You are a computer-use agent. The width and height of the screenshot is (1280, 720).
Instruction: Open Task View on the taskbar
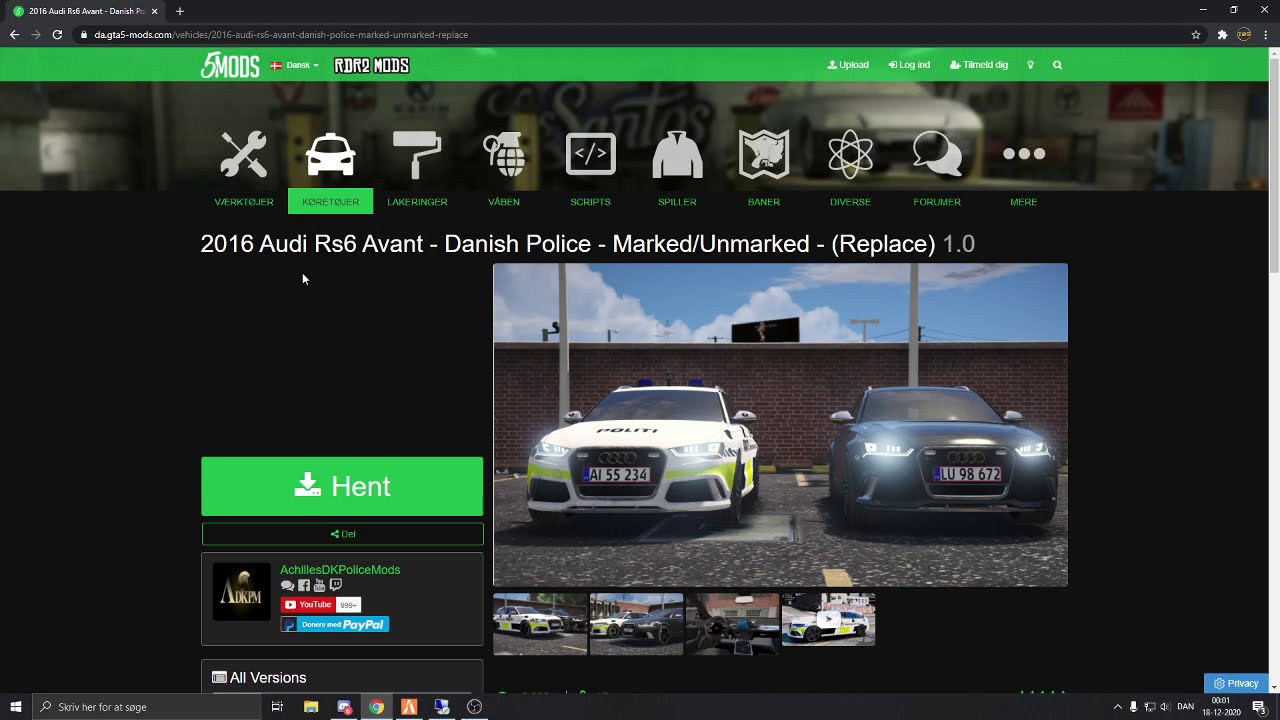click(277, 707)
